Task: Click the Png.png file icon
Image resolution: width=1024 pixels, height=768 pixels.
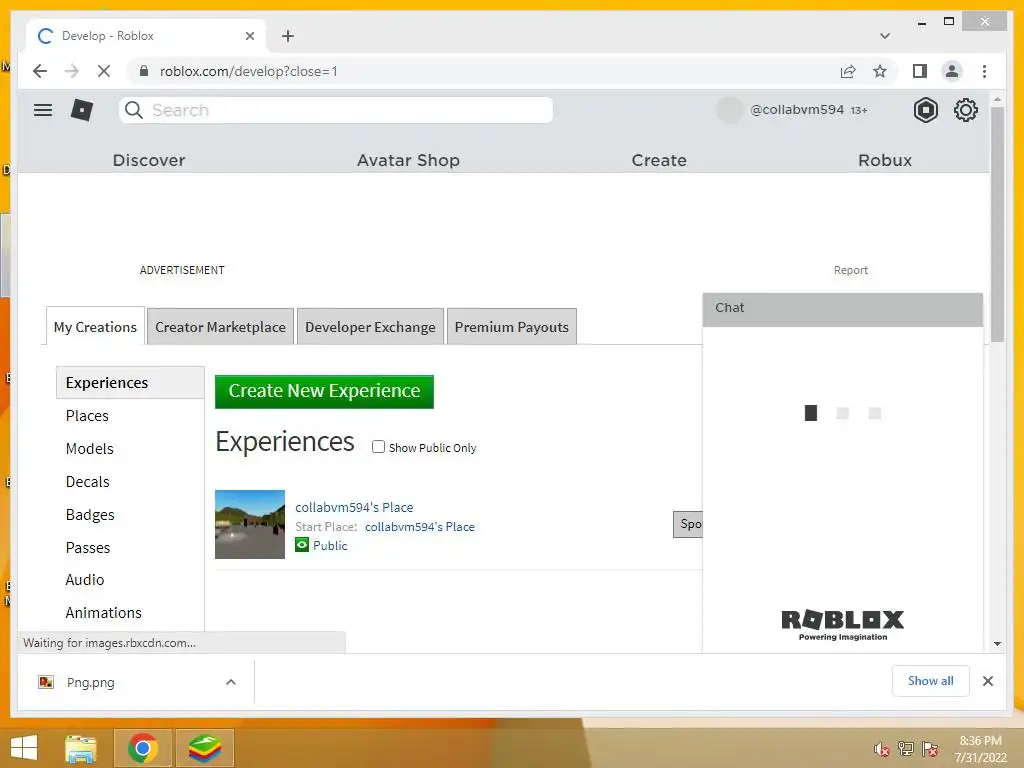Action: [x=46, y=682]
